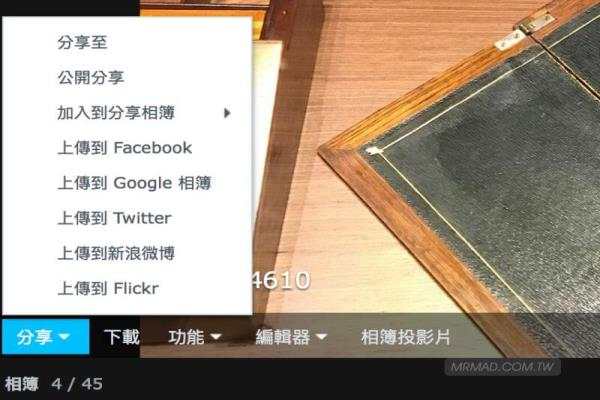
Task: Click the 相簿 4 / 45 label
Action: (54, 384)
